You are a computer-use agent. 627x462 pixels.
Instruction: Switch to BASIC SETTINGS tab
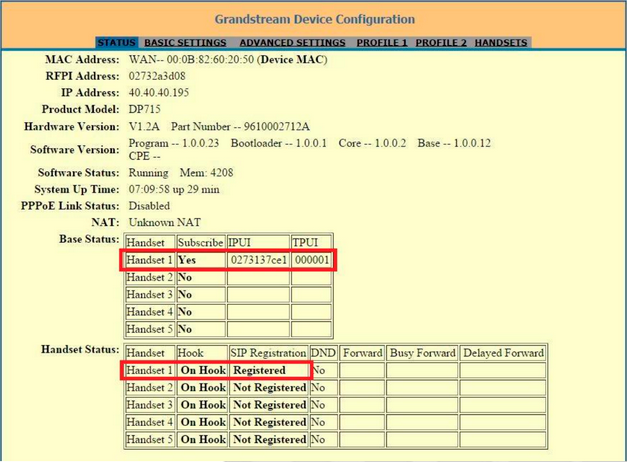click(x=185, y=42)
